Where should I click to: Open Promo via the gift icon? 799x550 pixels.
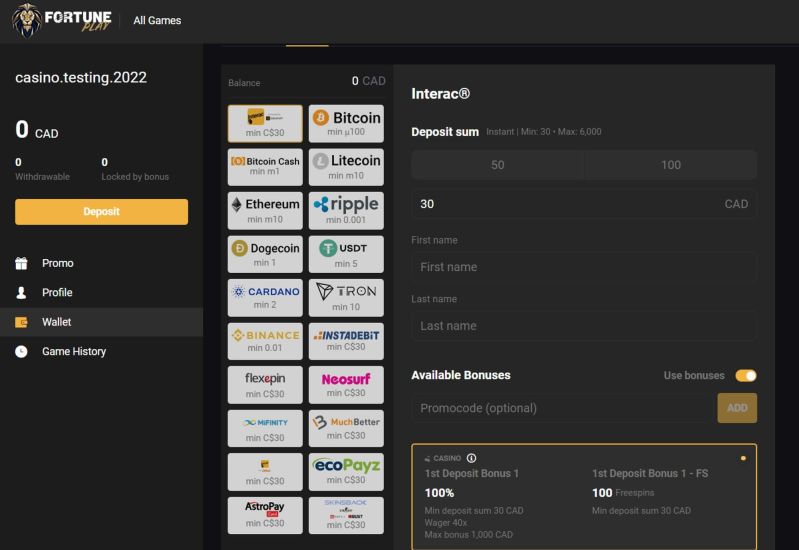[21, 263]
